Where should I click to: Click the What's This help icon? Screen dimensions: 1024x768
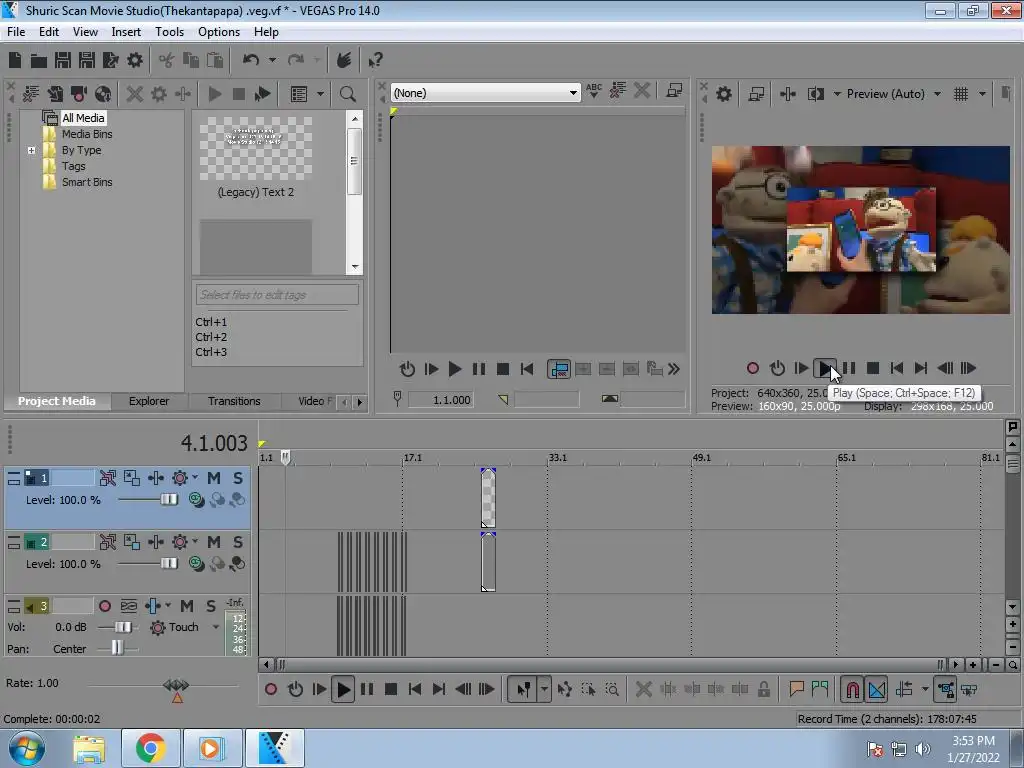(x=375, y=60)
